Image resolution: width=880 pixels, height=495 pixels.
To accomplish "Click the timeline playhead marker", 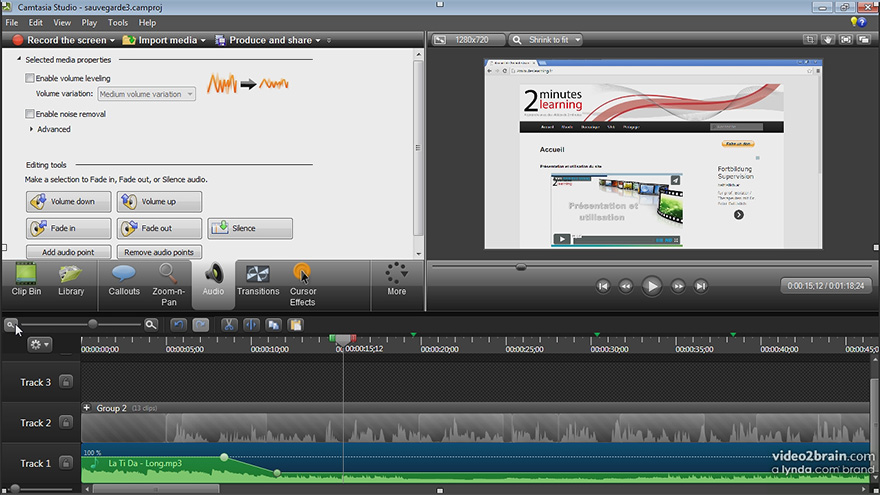I will (x=343, y=340).
